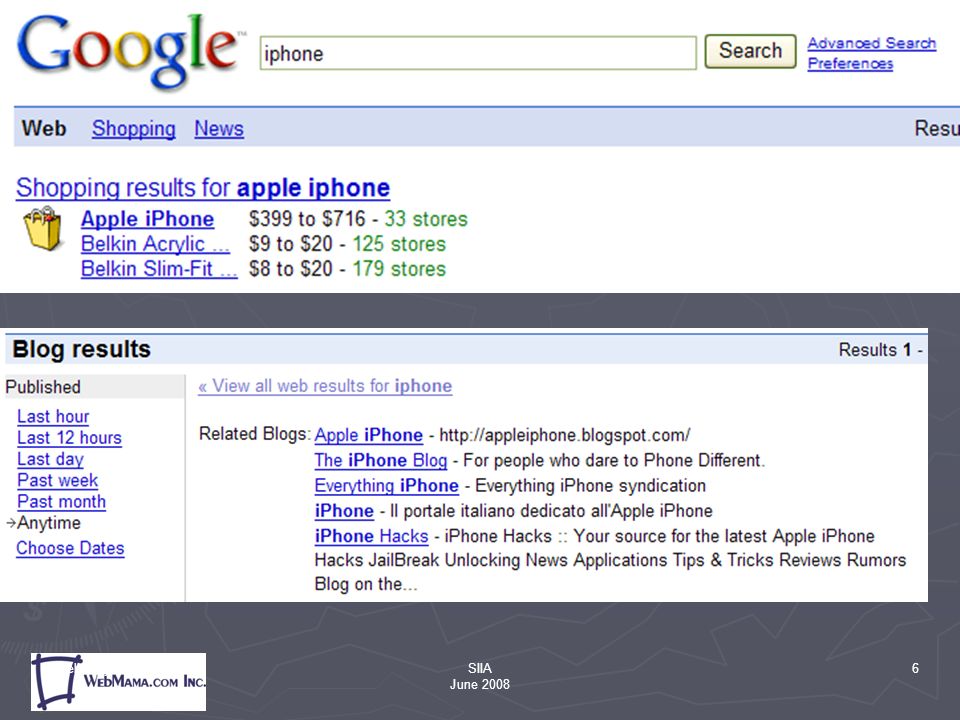Filter blogs by Last day

[50, 459]
